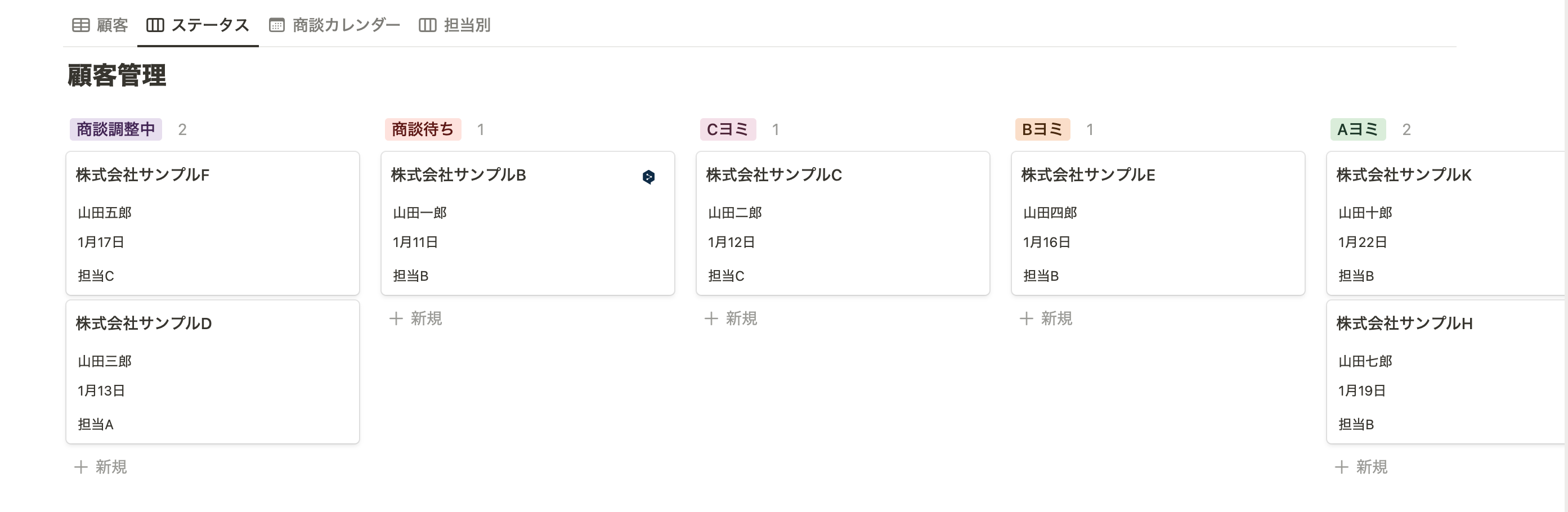Open the 株式会社サンプルE card
The image size is (1568, 512).
[1158, 223]
